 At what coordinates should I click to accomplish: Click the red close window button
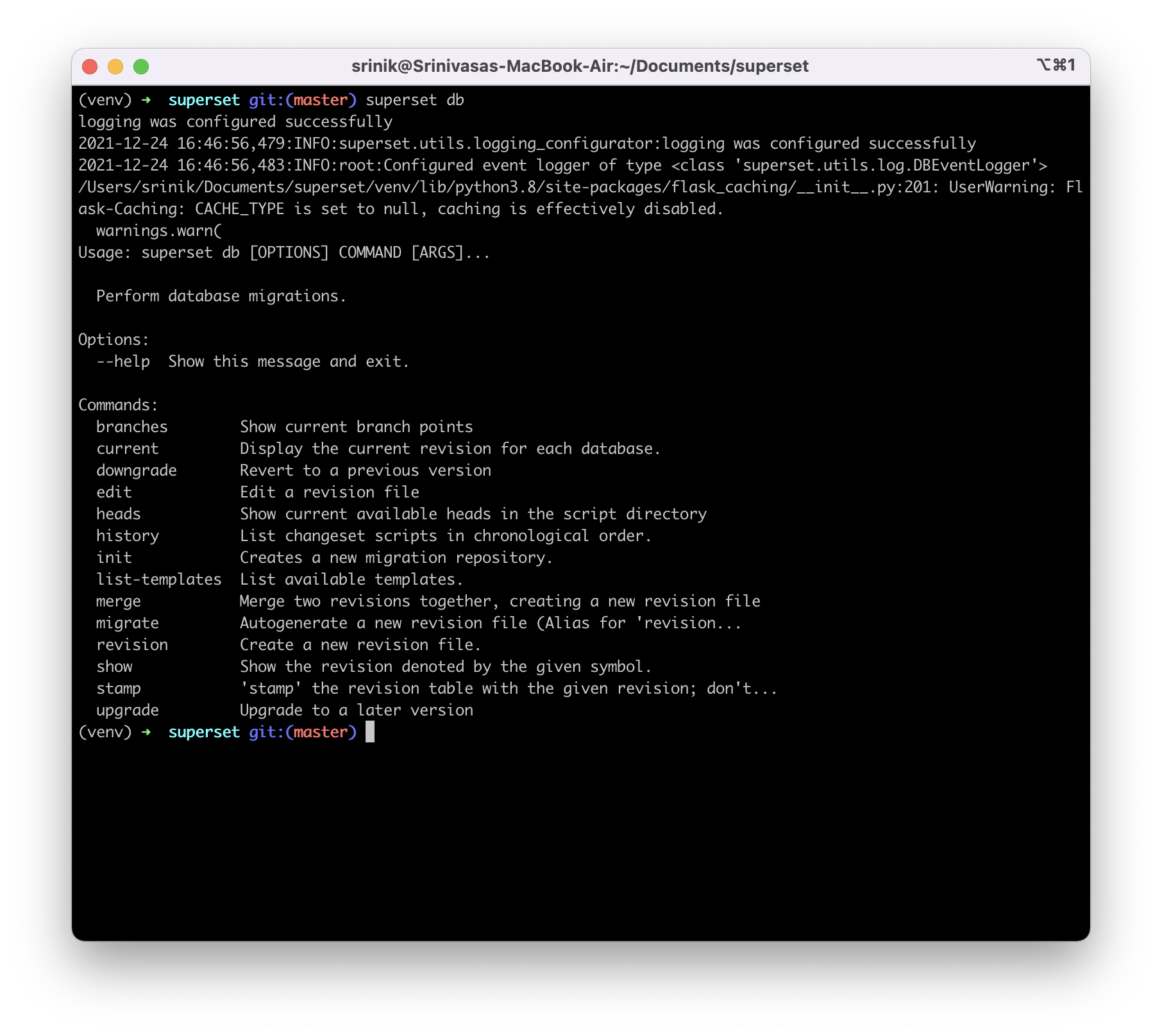coord(90,67)
